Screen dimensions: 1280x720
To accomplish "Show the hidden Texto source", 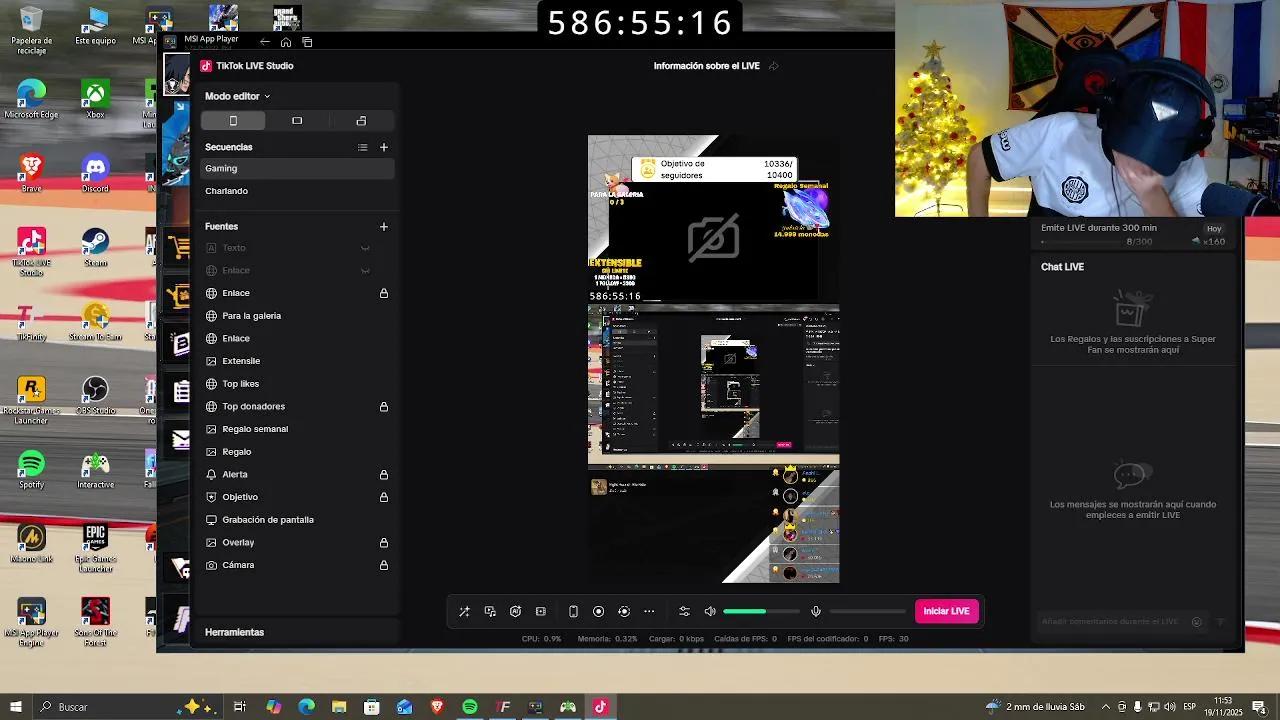I will click(365, 248).
